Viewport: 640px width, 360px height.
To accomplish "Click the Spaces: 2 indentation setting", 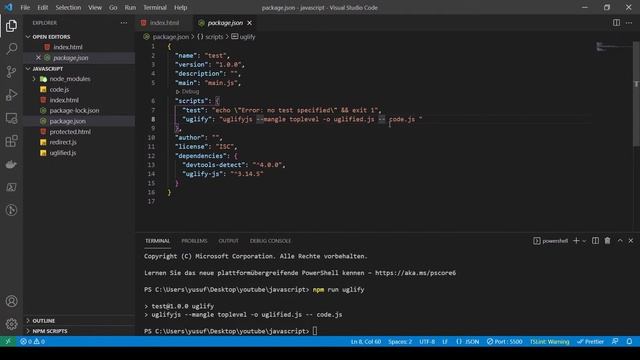I will point(400,342).
